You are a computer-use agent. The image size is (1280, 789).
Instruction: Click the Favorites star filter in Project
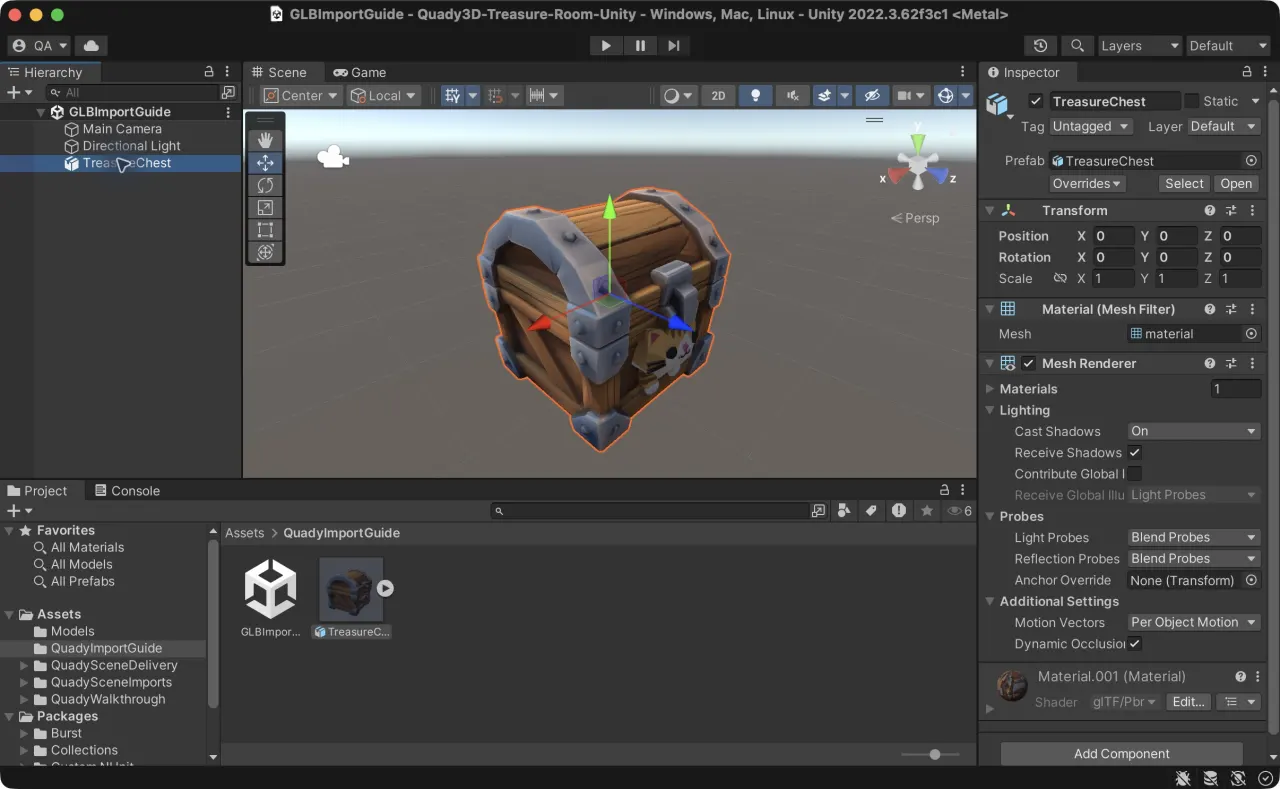(927, 511)
